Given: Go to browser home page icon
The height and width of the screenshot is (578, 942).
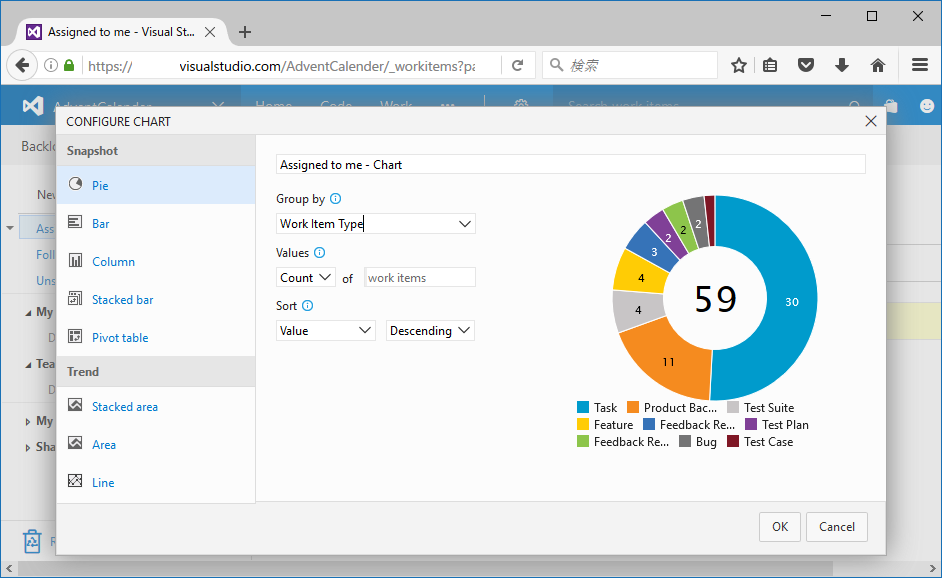Looking at the screenshot, I should pyautogui.click(x=878, y=65).
